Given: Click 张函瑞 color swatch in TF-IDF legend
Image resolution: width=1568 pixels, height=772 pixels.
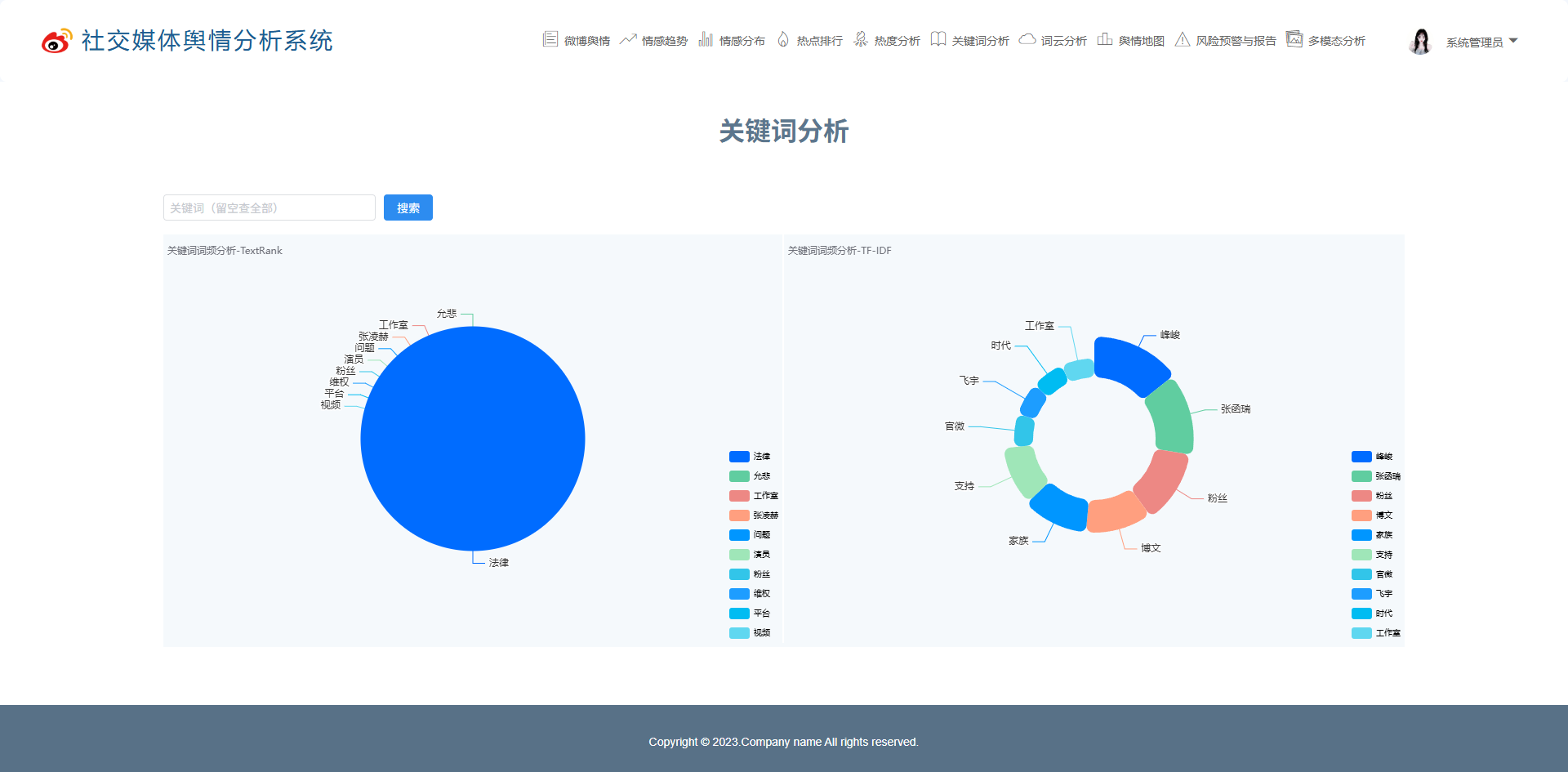Looking at the screenshot, I should (x=1361, y=476).
